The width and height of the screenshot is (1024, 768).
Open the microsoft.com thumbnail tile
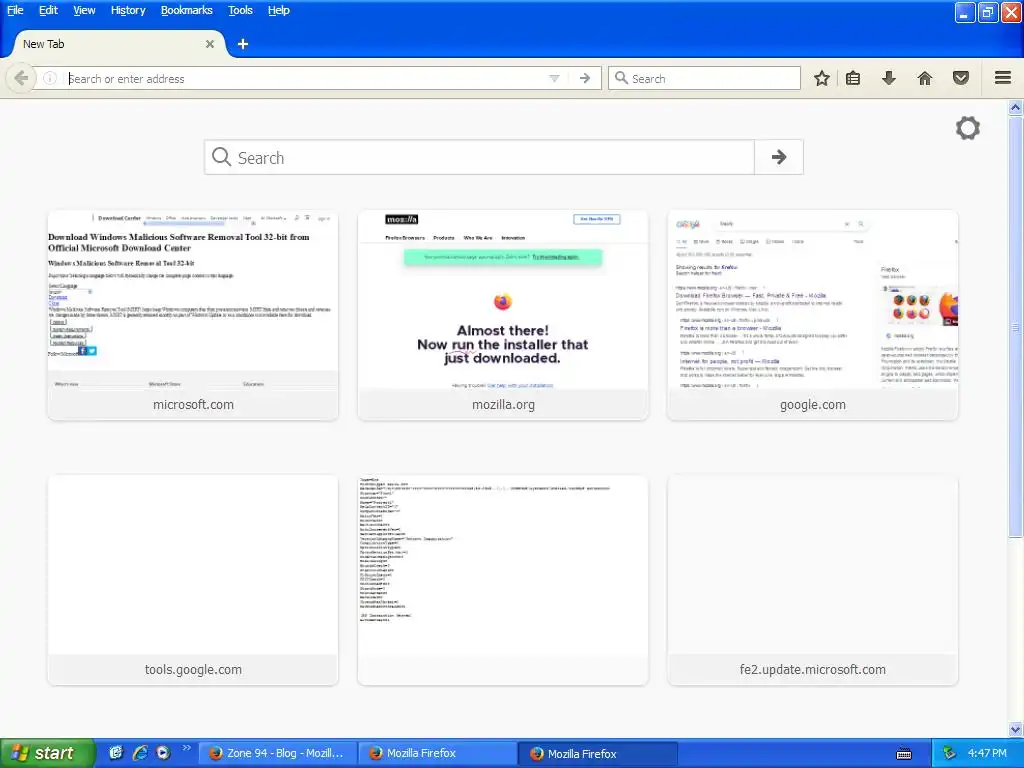click(x=193, y=315)
